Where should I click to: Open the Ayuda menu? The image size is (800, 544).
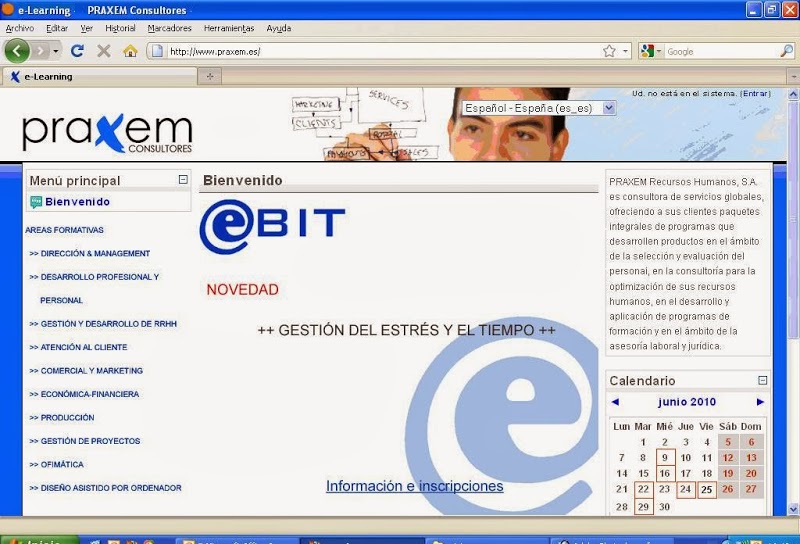pyautogui.click(x=279, y=28)
